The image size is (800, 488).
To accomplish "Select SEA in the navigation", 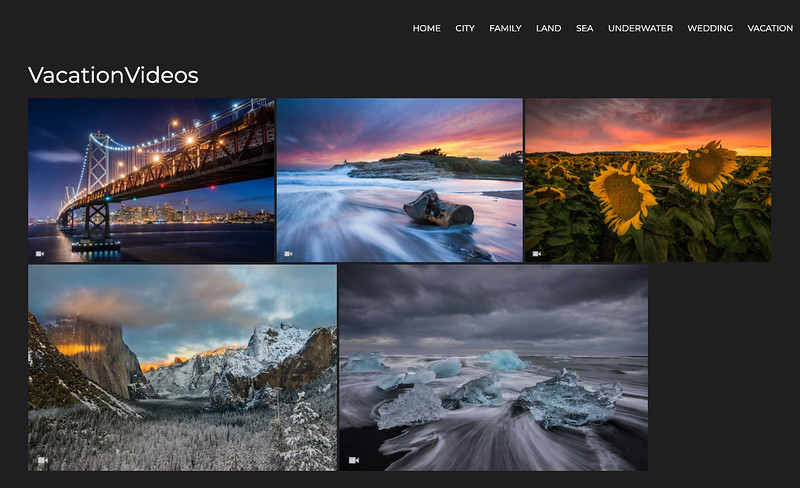I will tap(585, 28).
